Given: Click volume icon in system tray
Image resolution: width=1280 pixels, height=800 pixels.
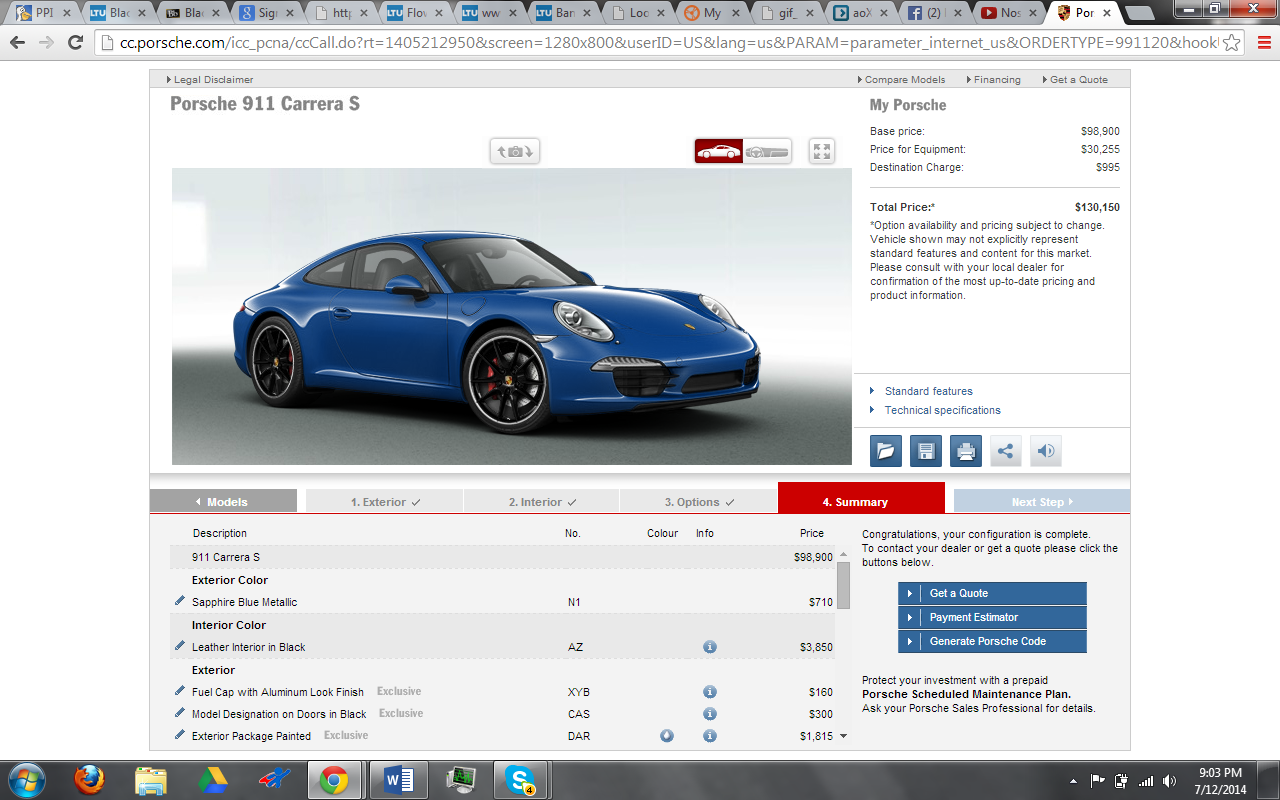Looking at the screenshot, I should [x=1169, y=781].
